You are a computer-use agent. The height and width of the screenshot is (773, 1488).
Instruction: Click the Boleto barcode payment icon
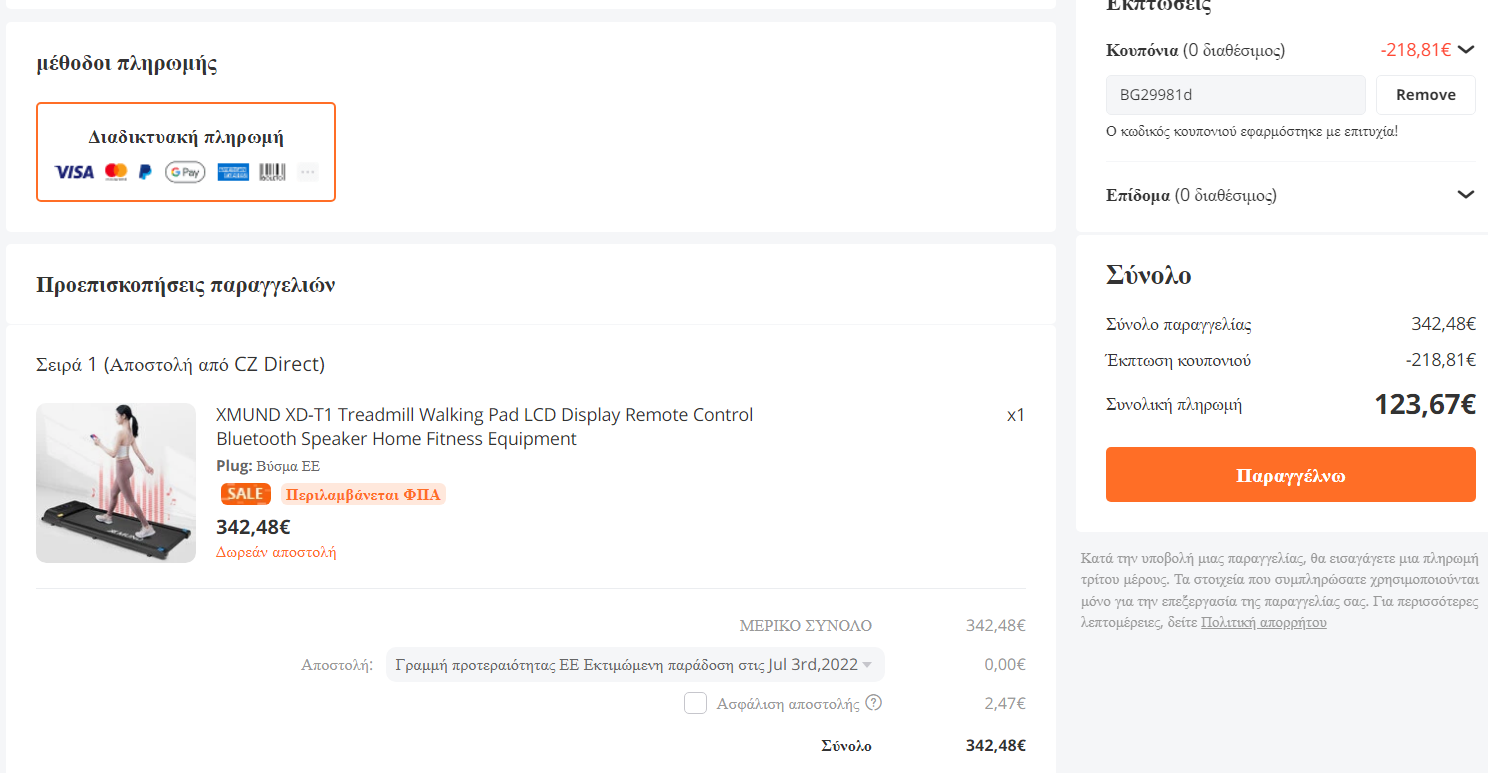coord(272,172)
